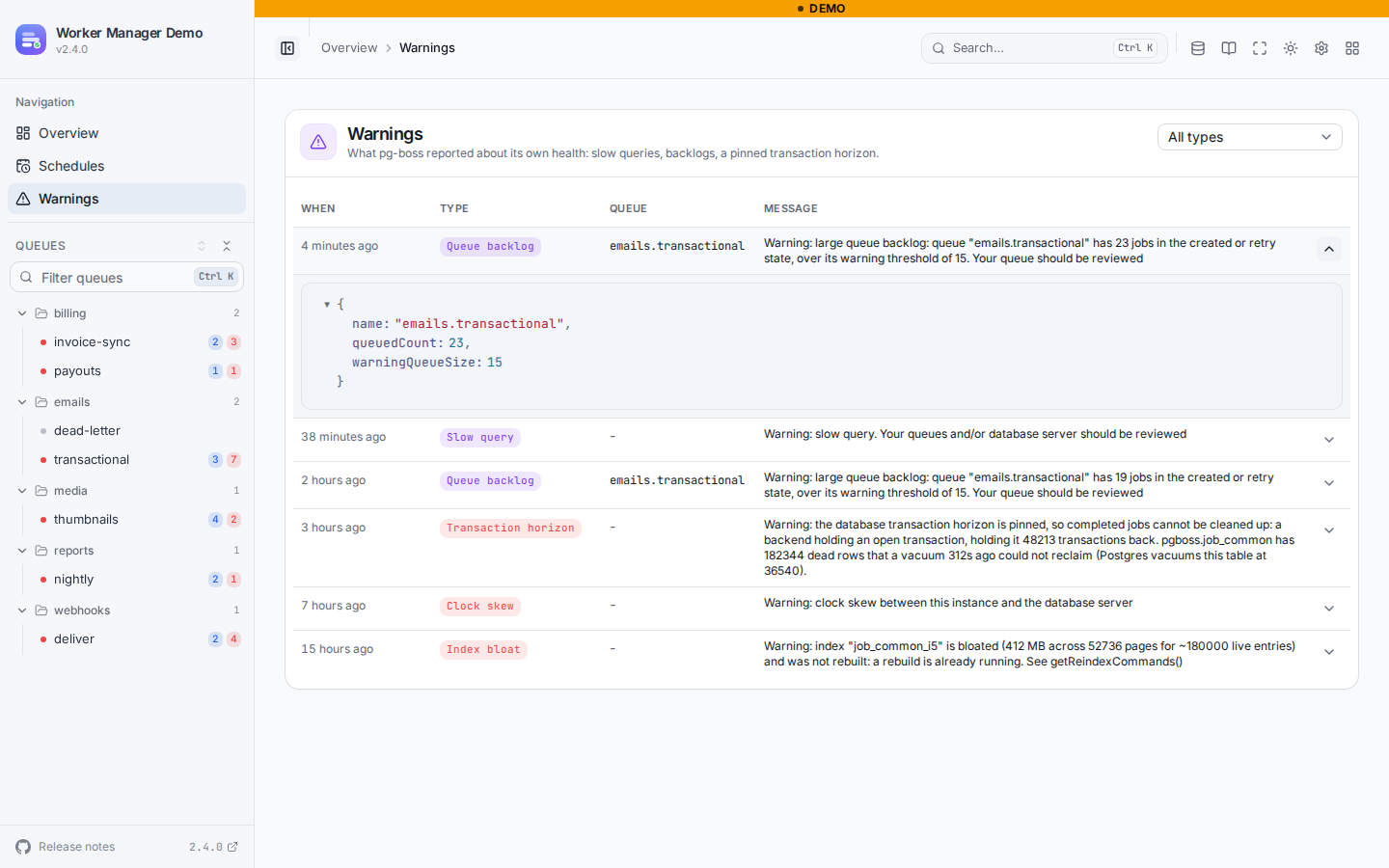
Task: Collapse all queues using the X-arrows icon
Action: coord(227,246)
